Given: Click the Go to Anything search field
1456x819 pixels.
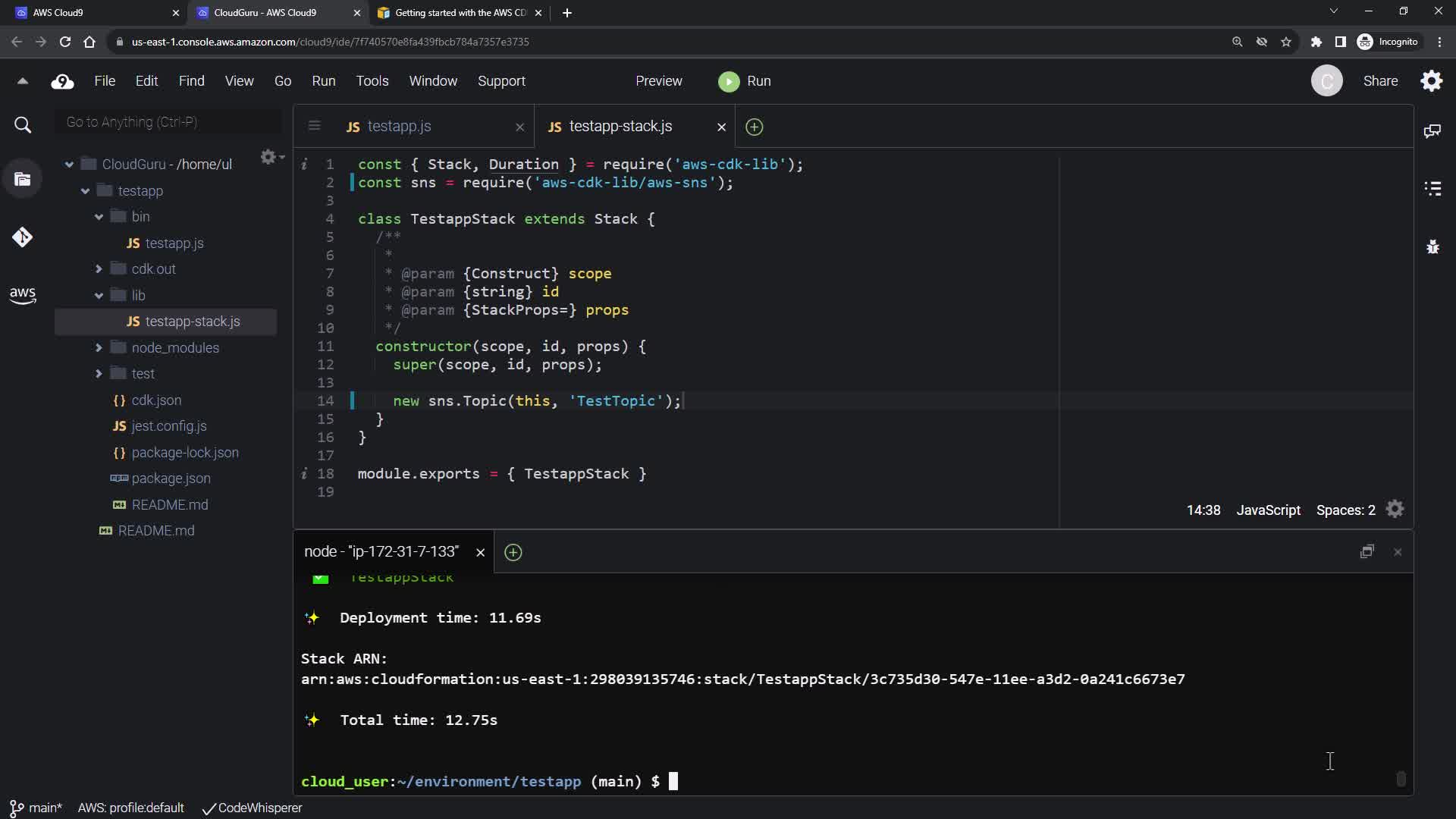Looking at the screenshot, I should pyautogui.click(x=168, y=122).
